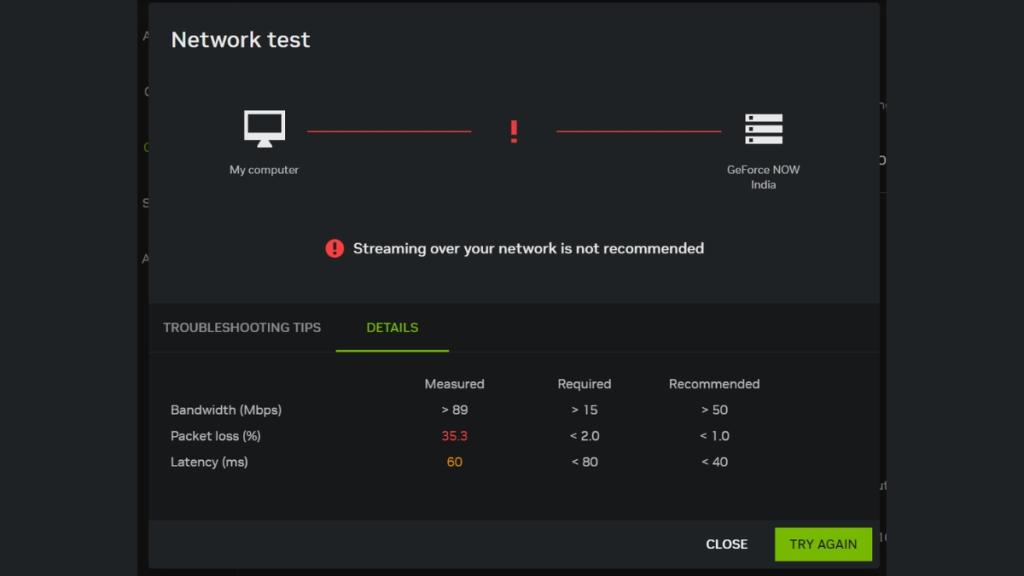The width and height of the screenshot is (1024, 576).
Task: Click the Latency (ms) row label
Action: (x=207, y=462)
